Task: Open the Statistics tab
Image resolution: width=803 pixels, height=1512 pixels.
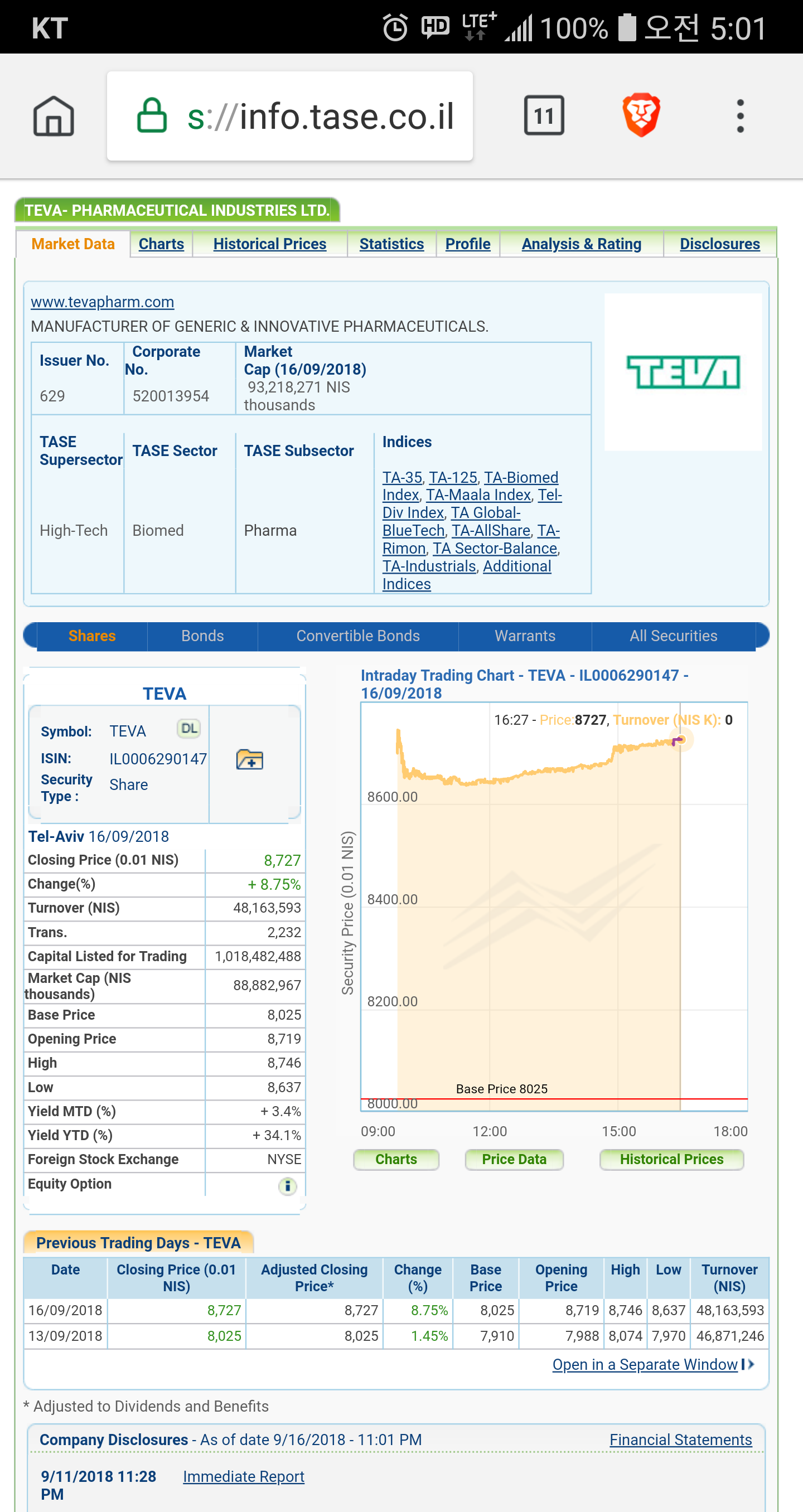Action: [391, 244]
